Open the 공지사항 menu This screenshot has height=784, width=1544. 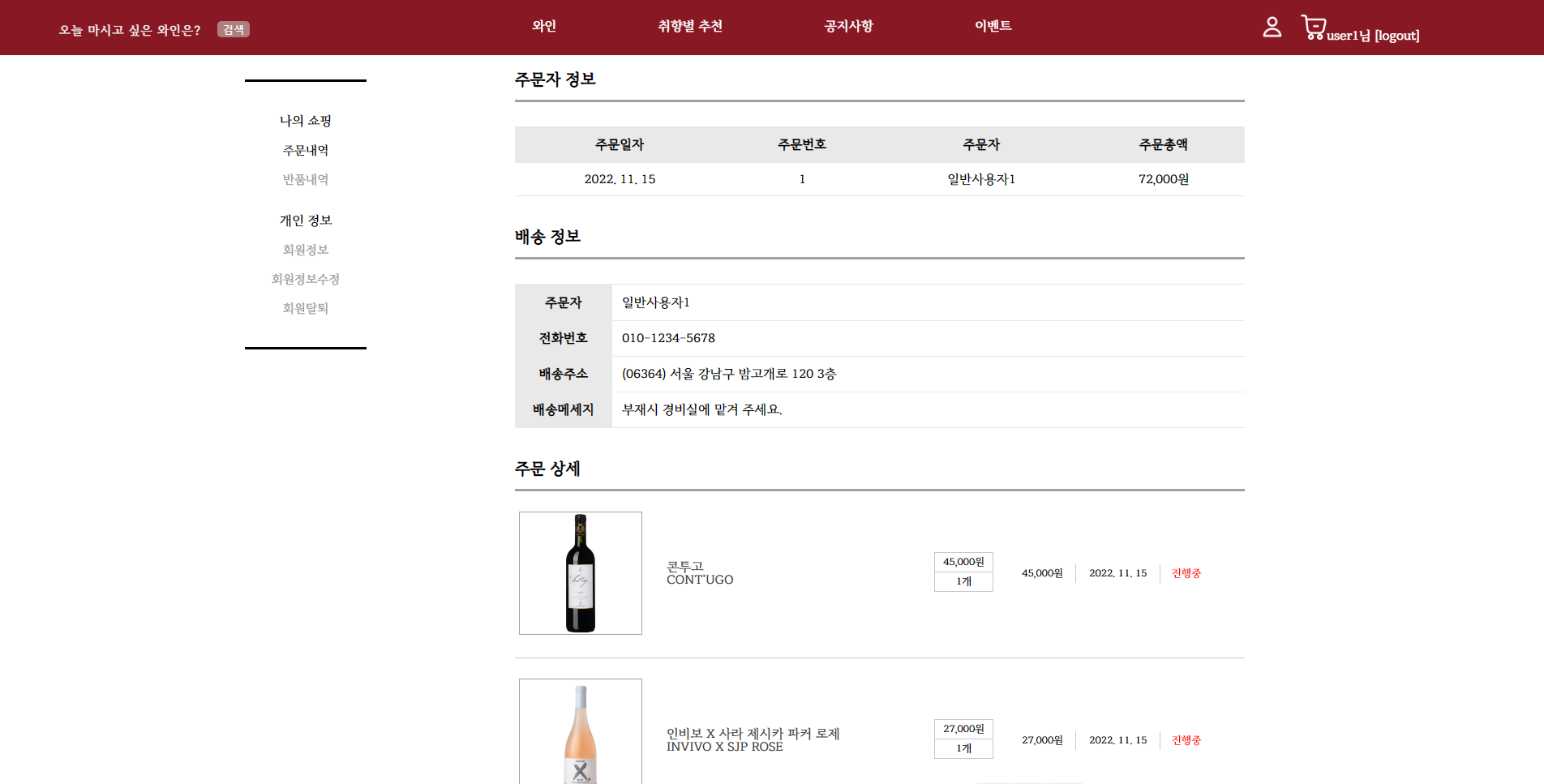pyautogui.click(x=847, y=25)
